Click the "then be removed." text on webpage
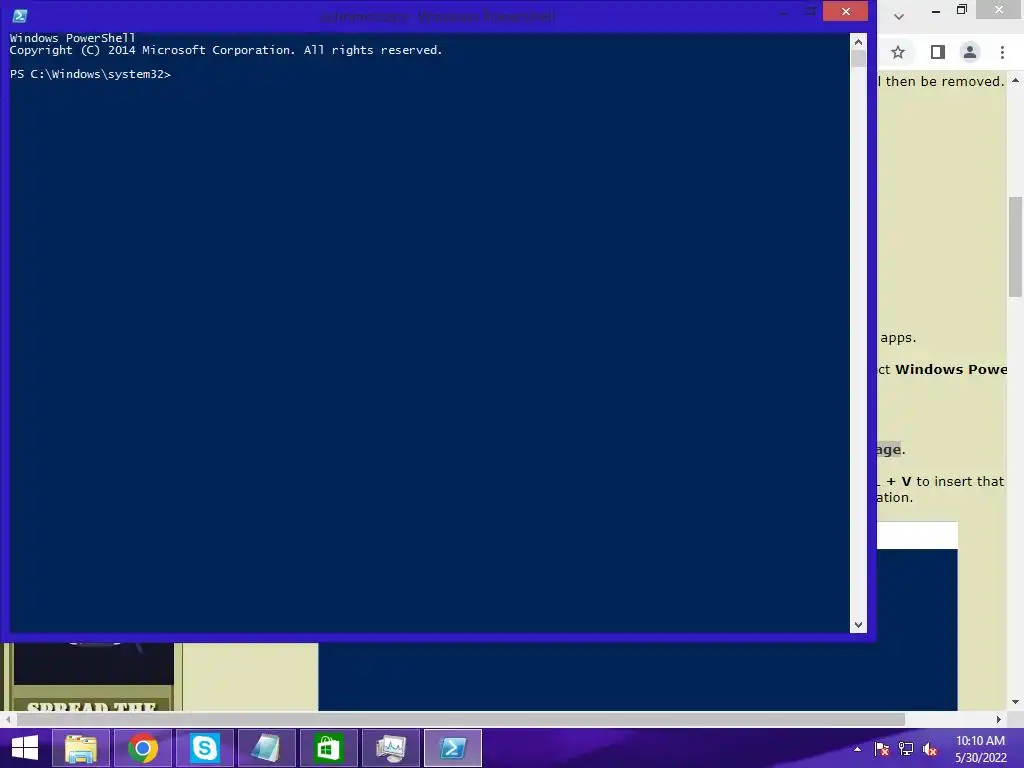1024x768 pixels. click(x=944, y=82)
